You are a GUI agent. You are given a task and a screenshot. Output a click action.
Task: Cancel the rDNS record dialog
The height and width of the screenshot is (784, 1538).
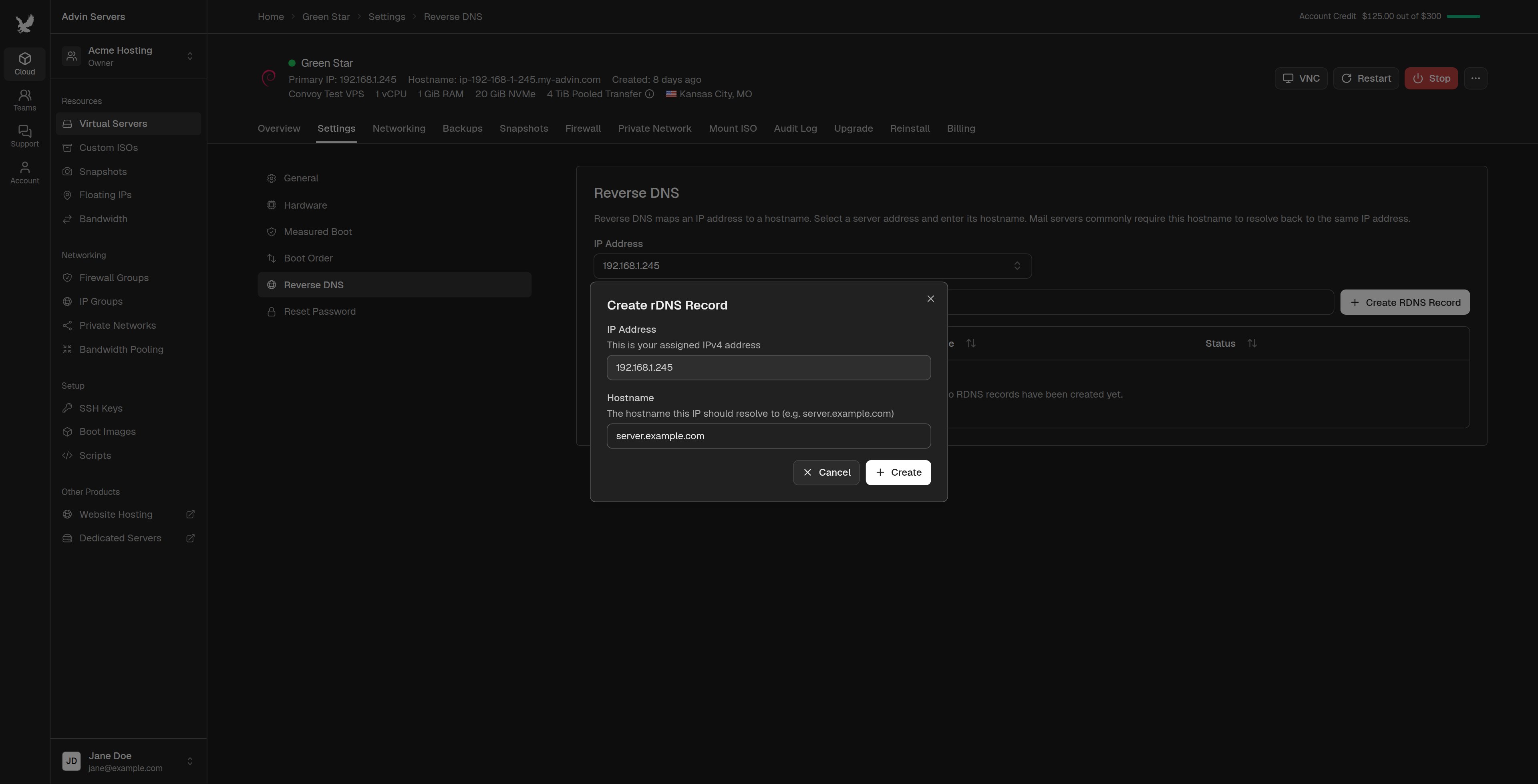[x=826, y=472]
